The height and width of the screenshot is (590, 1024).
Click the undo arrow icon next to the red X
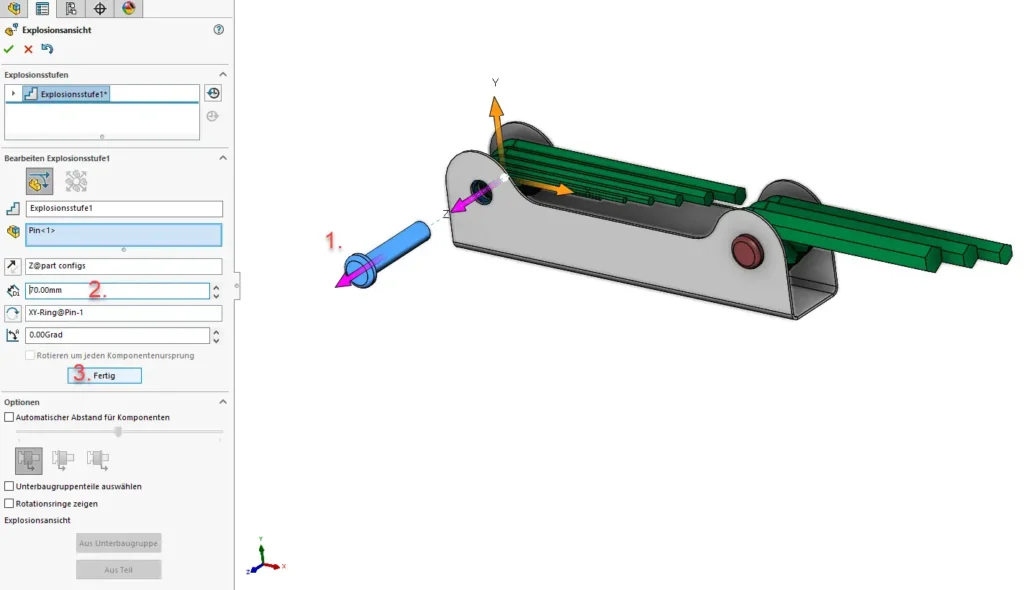(46, 48)
